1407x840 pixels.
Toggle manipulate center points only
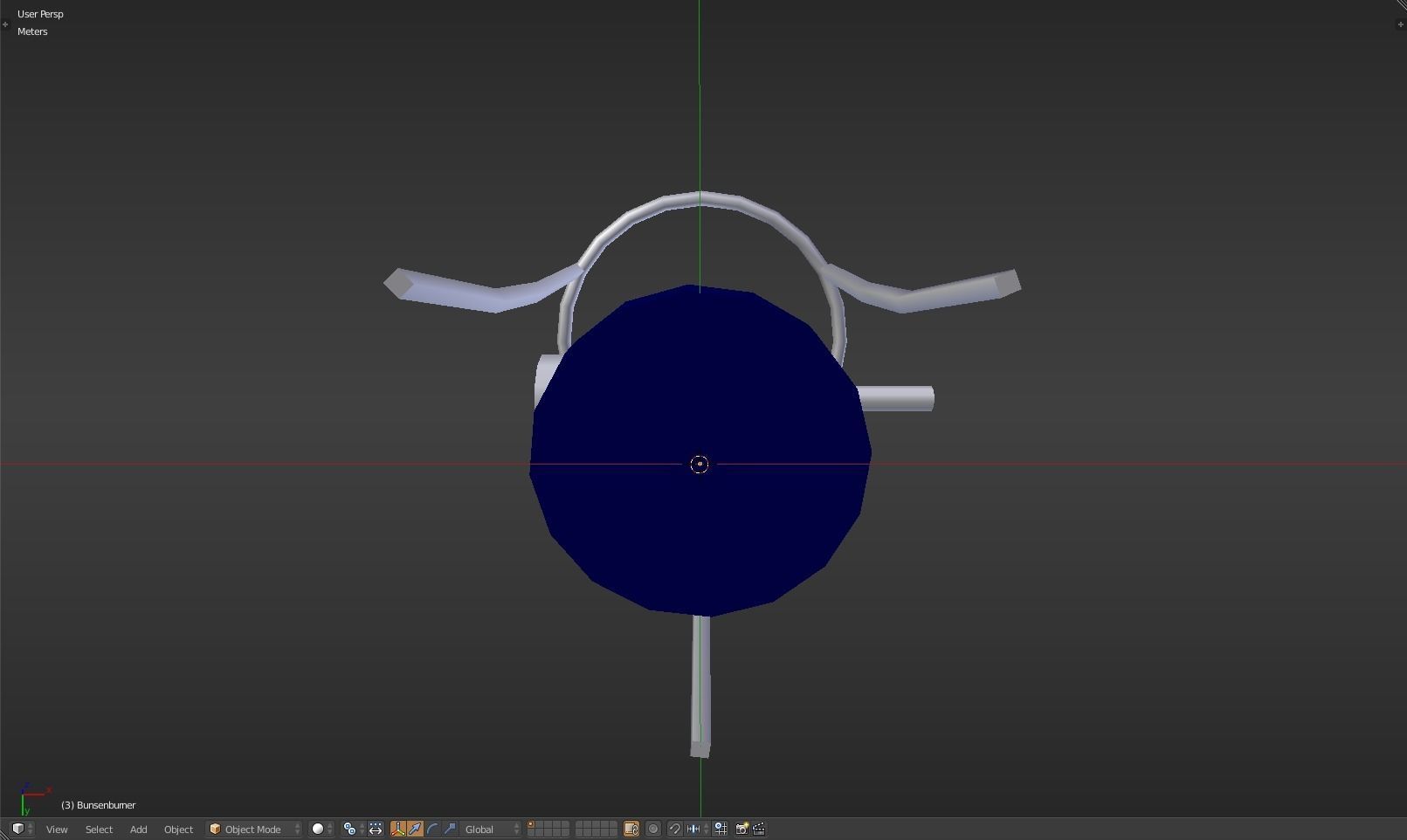(x=376, y=830)
